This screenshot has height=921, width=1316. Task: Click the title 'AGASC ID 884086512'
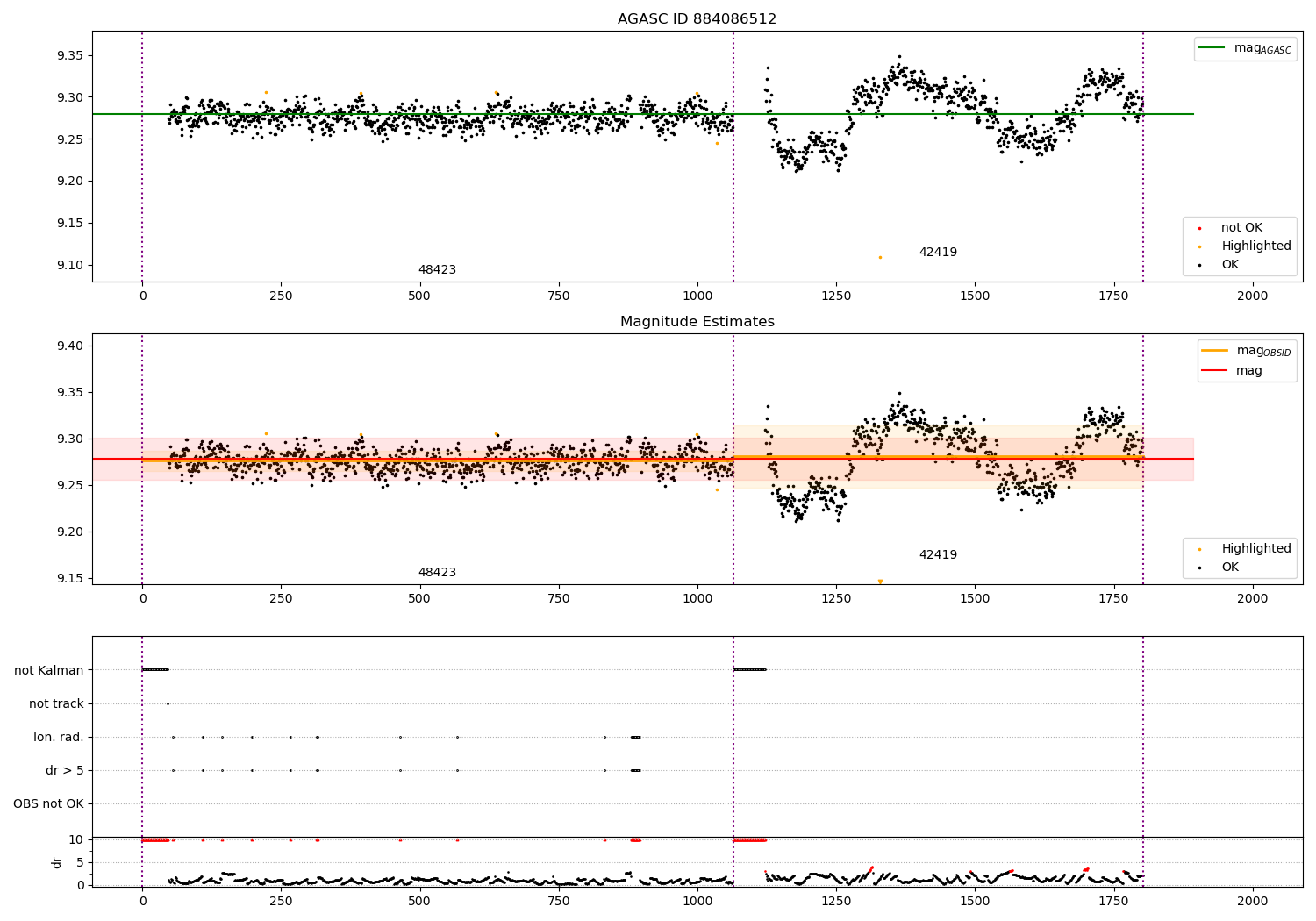coord(697,19)
